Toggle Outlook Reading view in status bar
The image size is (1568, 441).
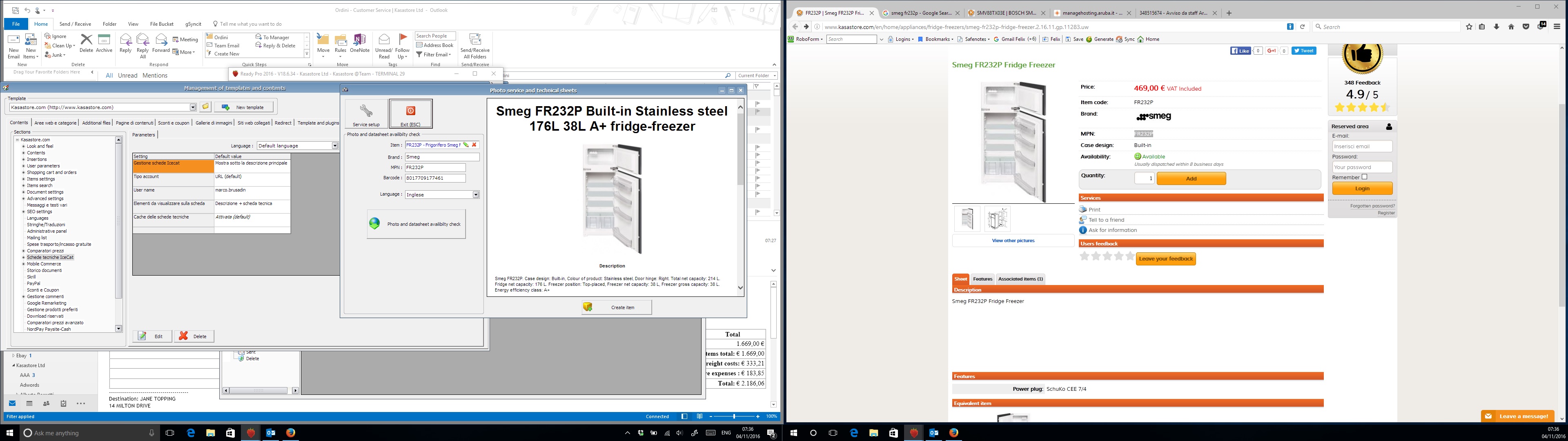[700, 416]
